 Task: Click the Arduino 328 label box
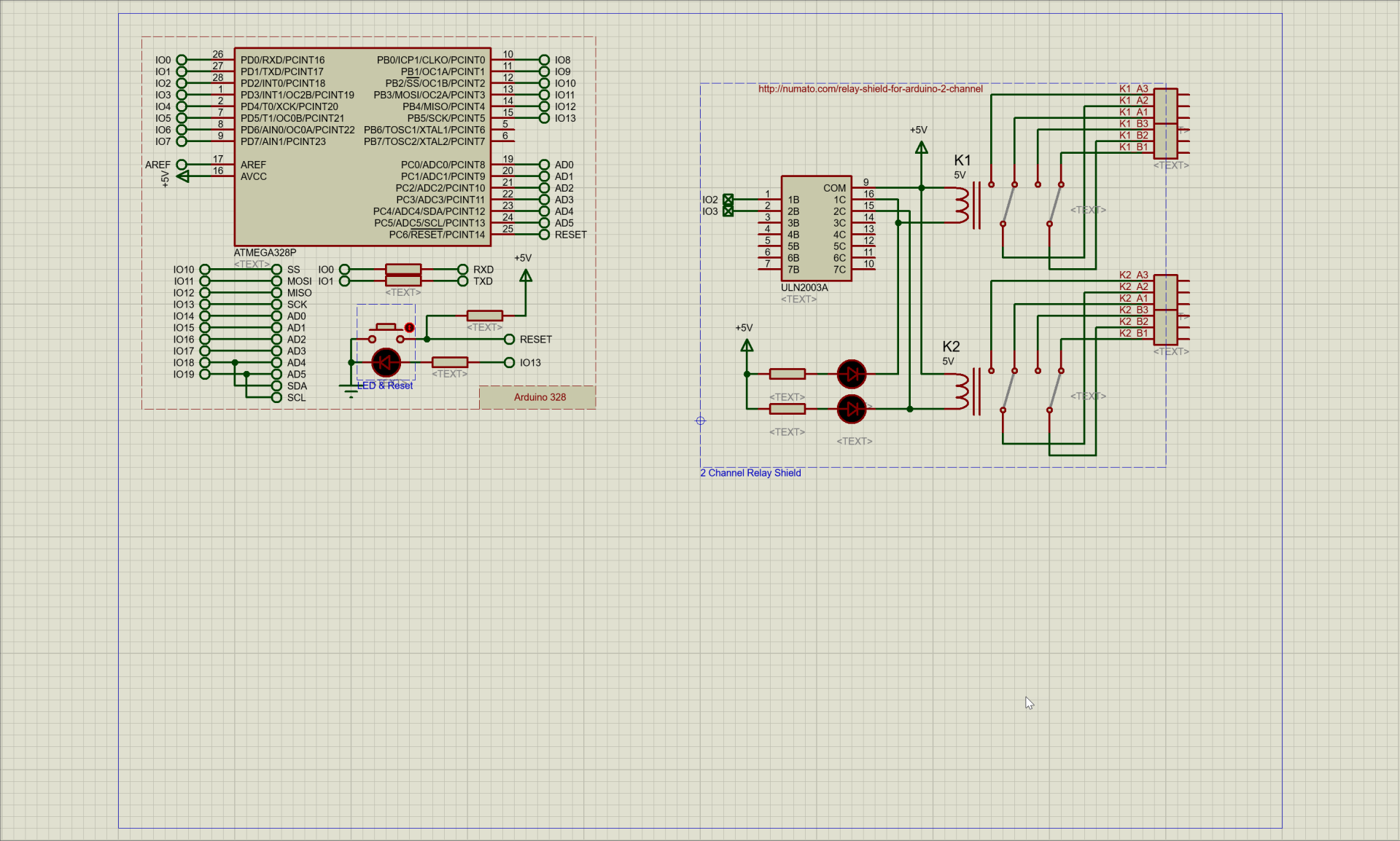coord(537,397)
